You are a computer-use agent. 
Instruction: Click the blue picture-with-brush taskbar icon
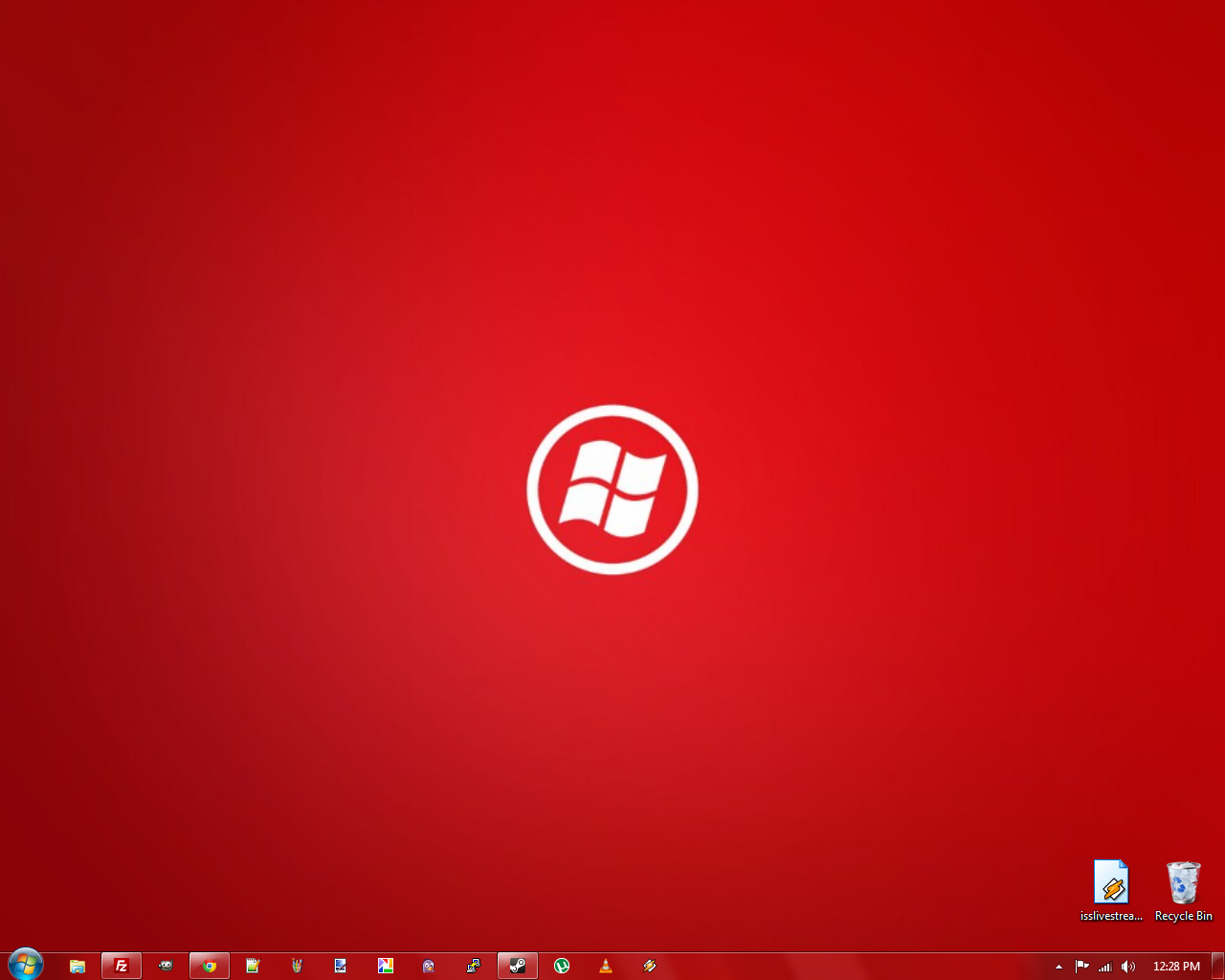[341, 966]
